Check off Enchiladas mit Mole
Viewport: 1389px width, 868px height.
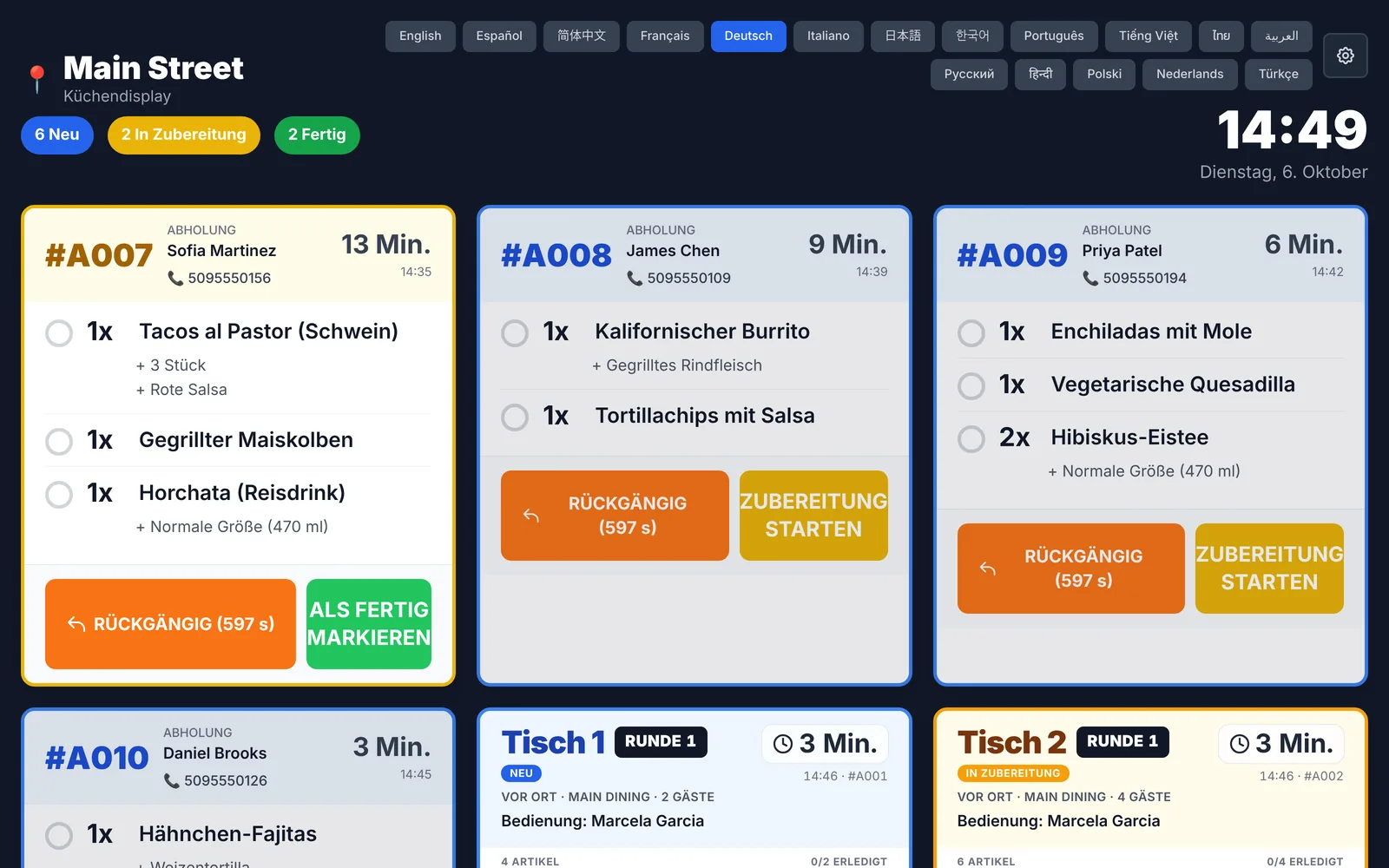click(971, 332)
